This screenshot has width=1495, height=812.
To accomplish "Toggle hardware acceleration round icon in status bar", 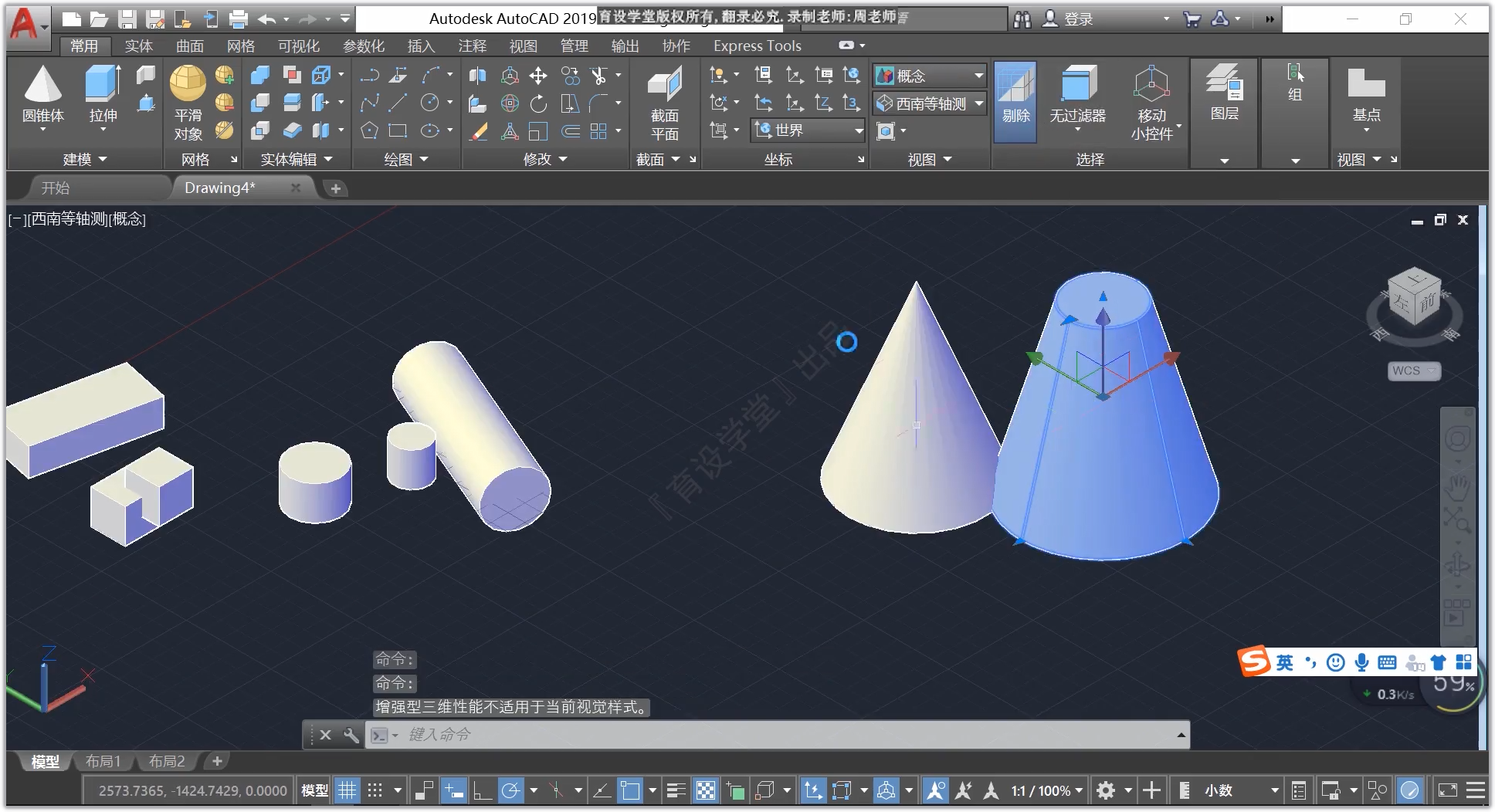I will [x=1410, y=790].
